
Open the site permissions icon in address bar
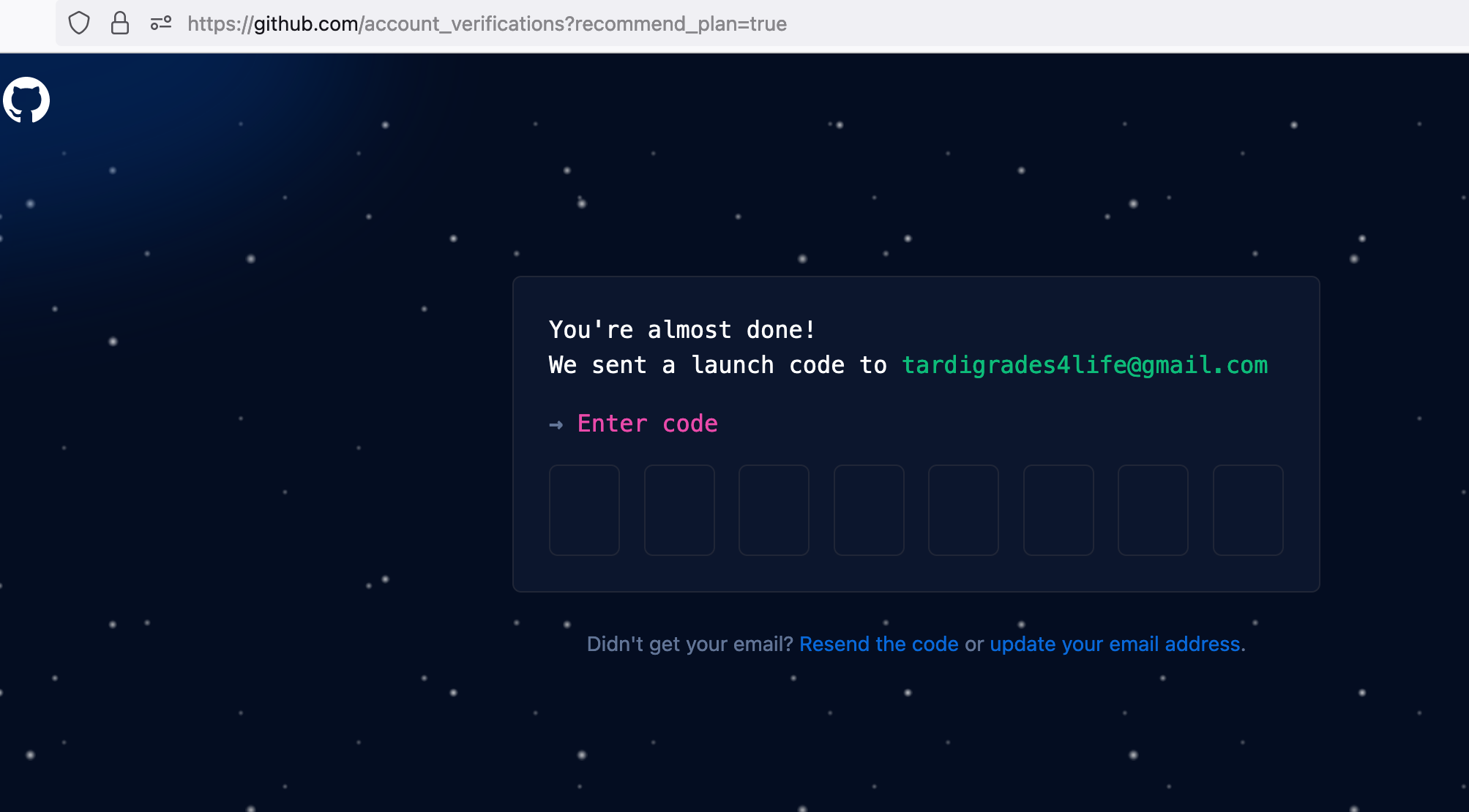tap(161, 23)
